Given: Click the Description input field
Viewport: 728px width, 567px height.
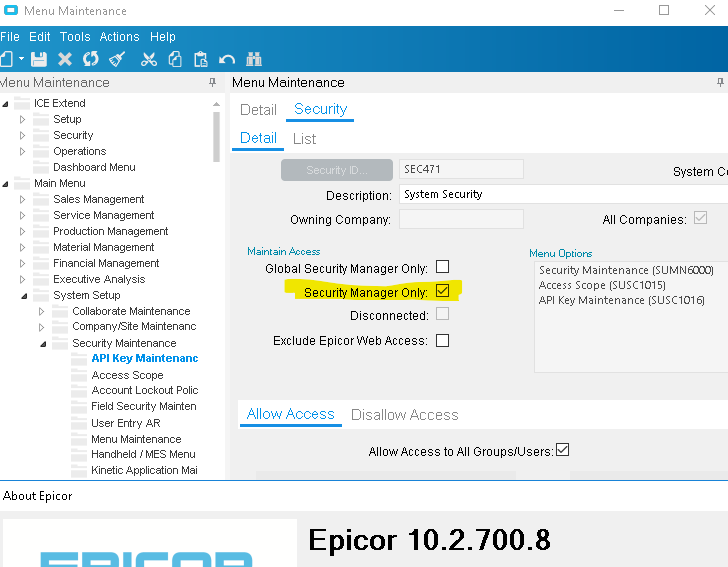Looking at the screenshot, I should (563, 194).
